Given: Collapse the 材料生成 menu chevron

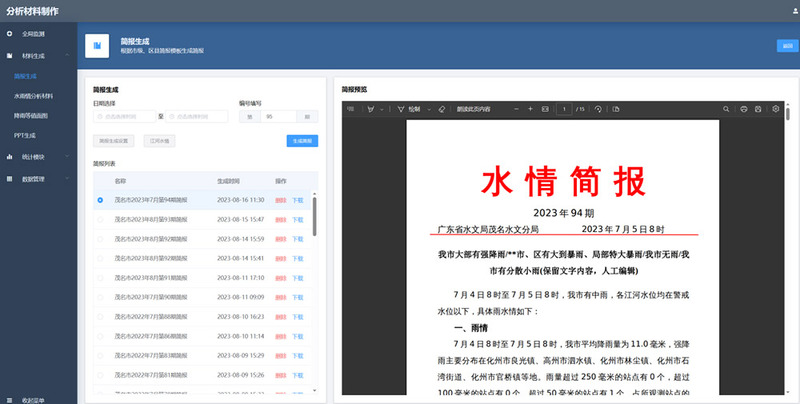Looking at the screenshot, I should 67,55.
